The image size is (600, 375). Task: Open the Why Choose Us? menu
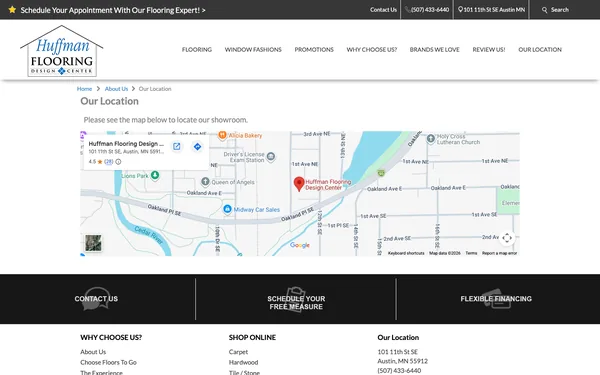pyautogui.click(x=372, y=49)
